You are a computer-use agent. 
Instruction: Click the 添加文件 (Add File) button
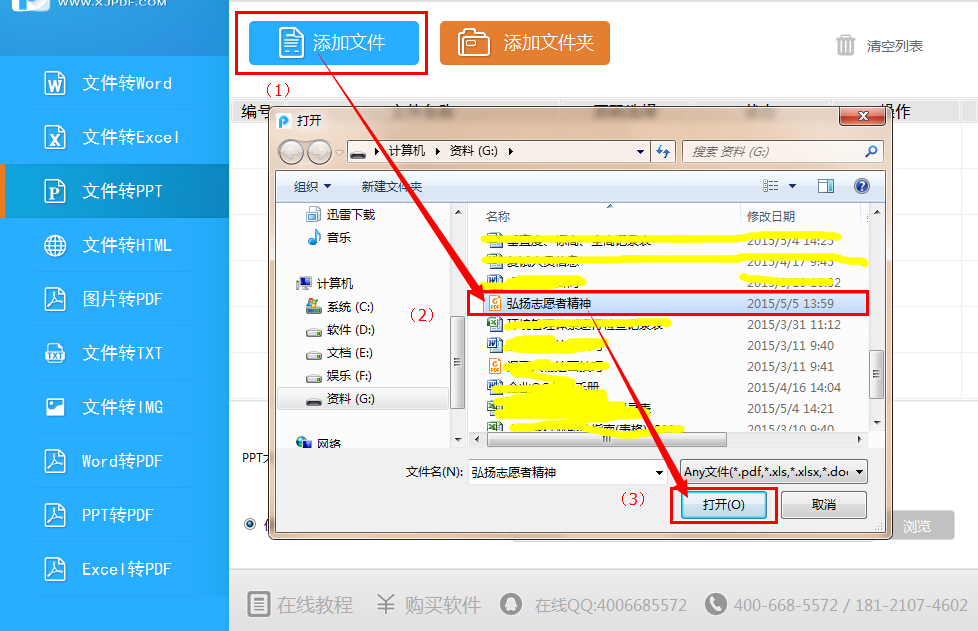tap(334, 43)
